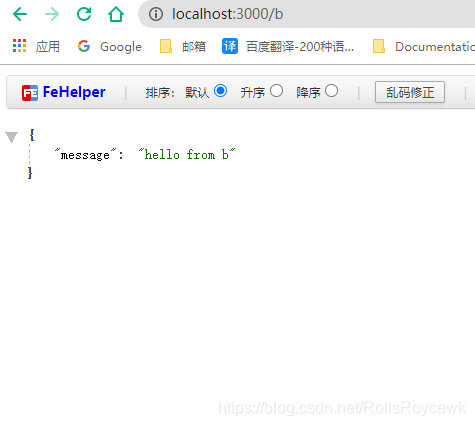Select the 默认 sort radio button
The height and width of the screenshot is (426, 475).
click(x=221, y=91)
